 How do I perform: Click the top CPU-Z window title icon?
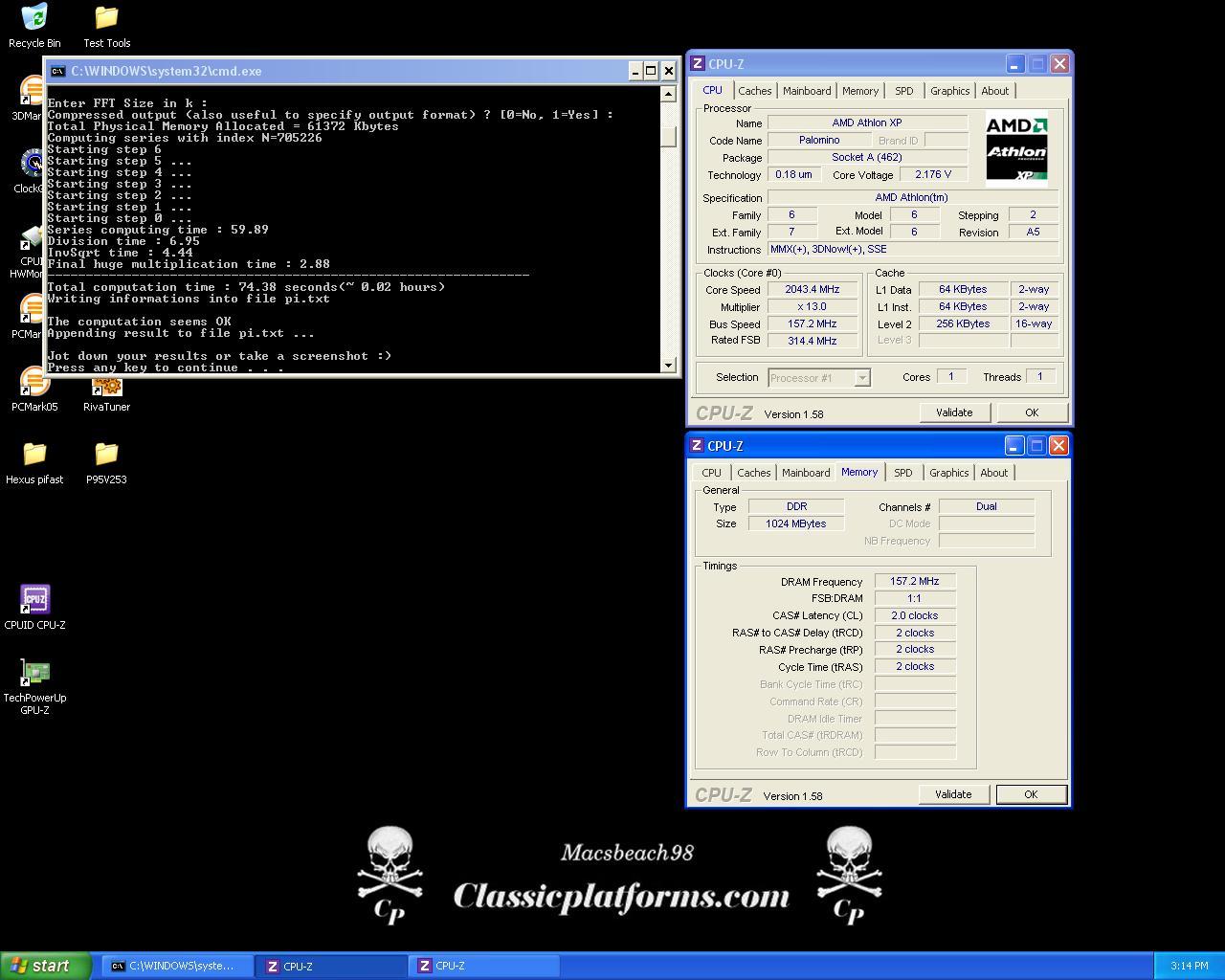tap(698, 64)
